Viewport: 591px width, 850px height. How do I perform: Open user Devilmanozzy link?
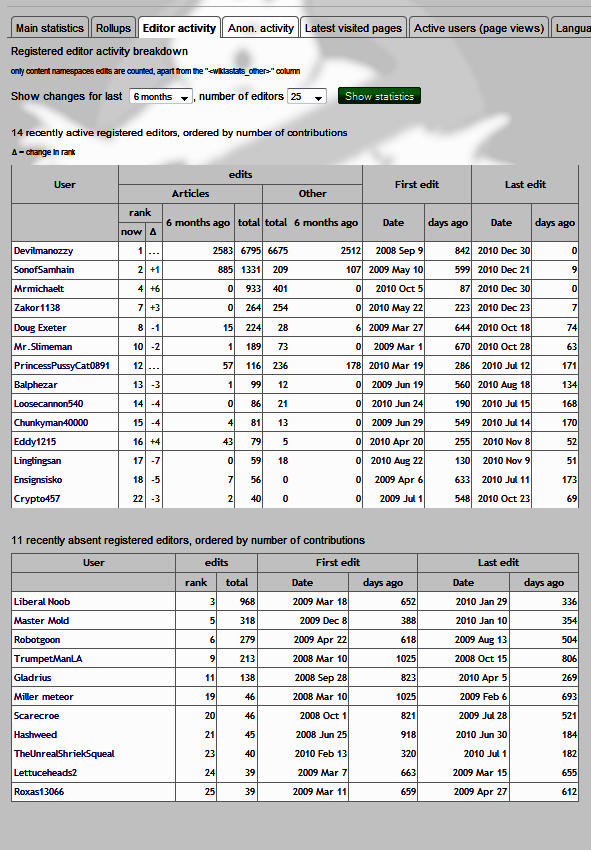(43, 251)
